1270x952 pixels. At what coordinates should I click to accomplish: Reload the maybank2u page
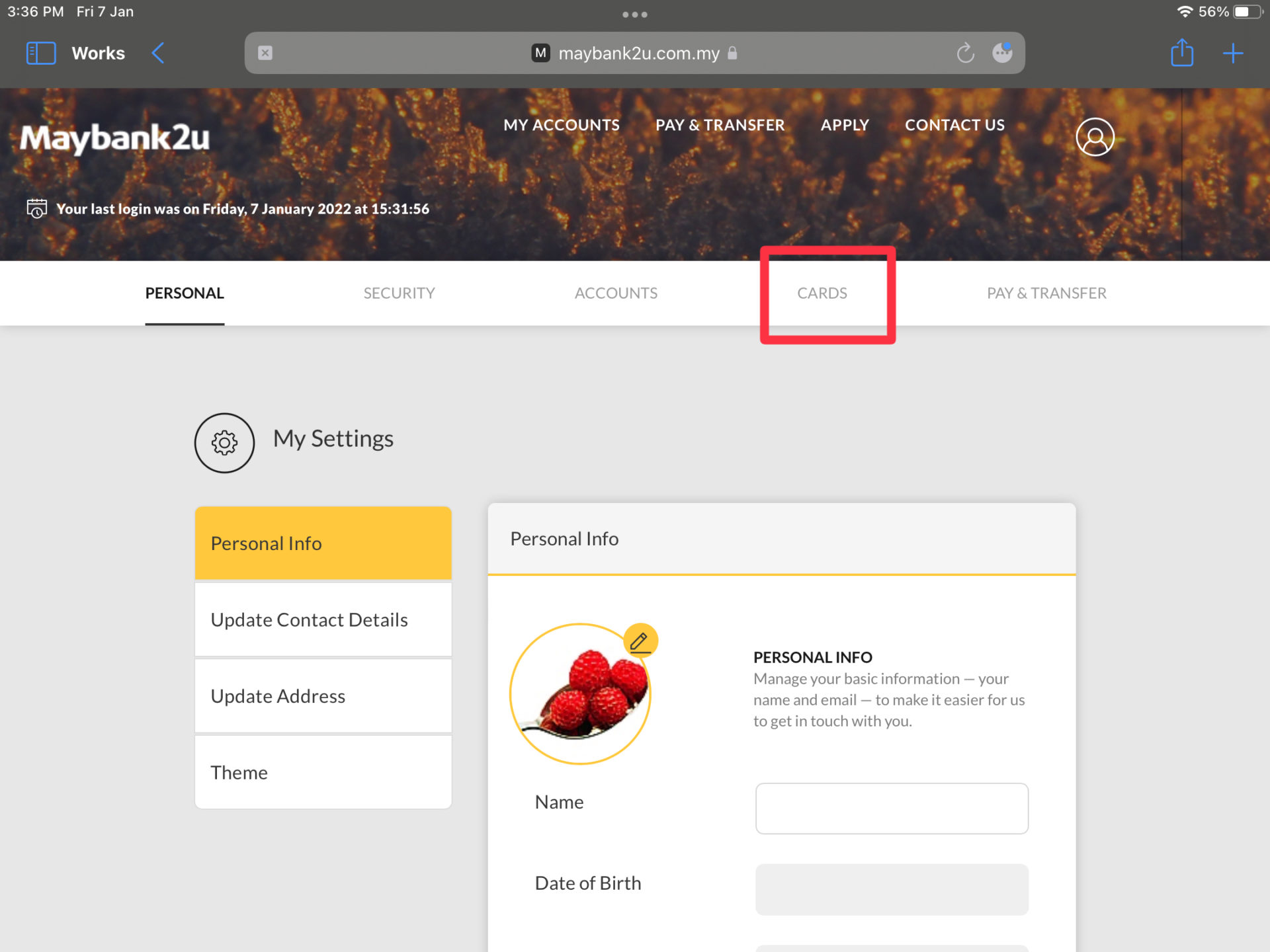click(965, 53)
